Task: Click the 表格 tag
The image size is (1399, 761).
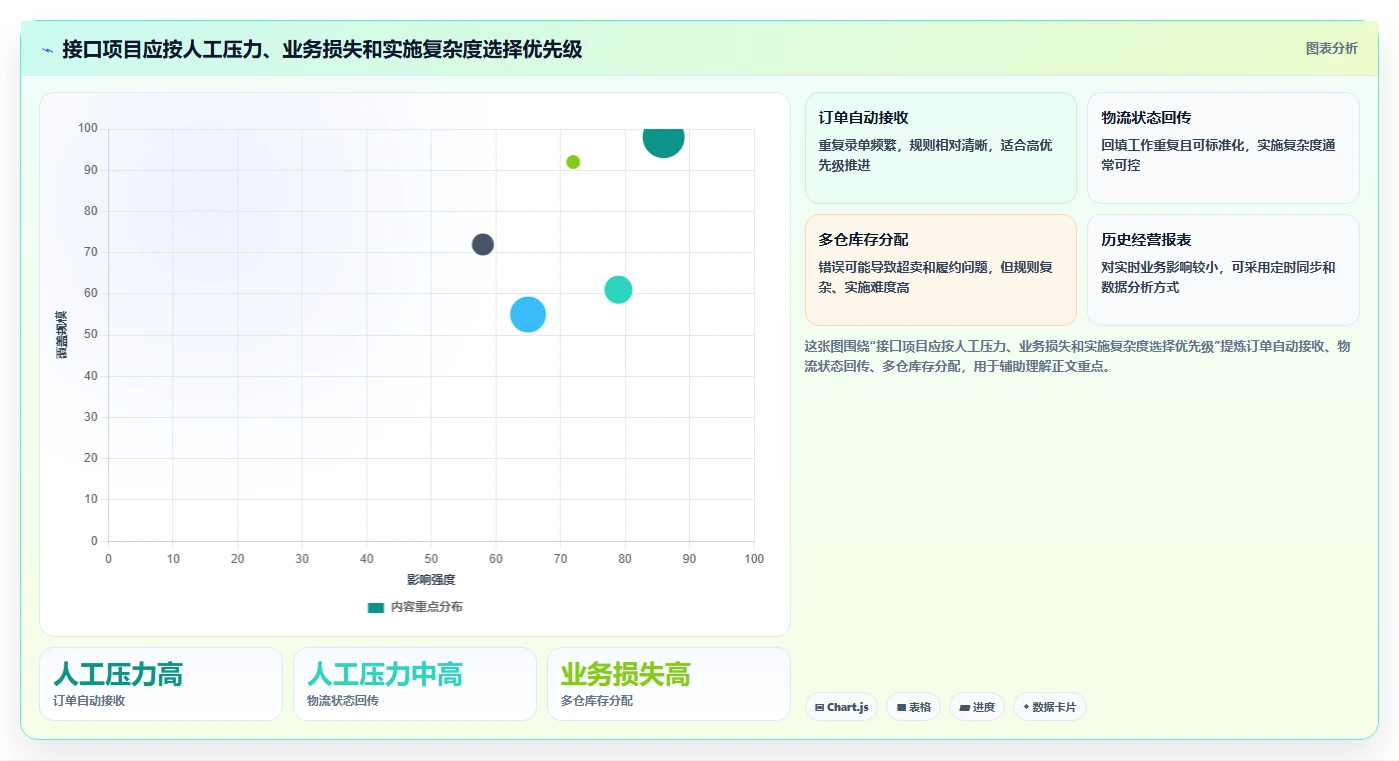Action: [x=913, y=707]
